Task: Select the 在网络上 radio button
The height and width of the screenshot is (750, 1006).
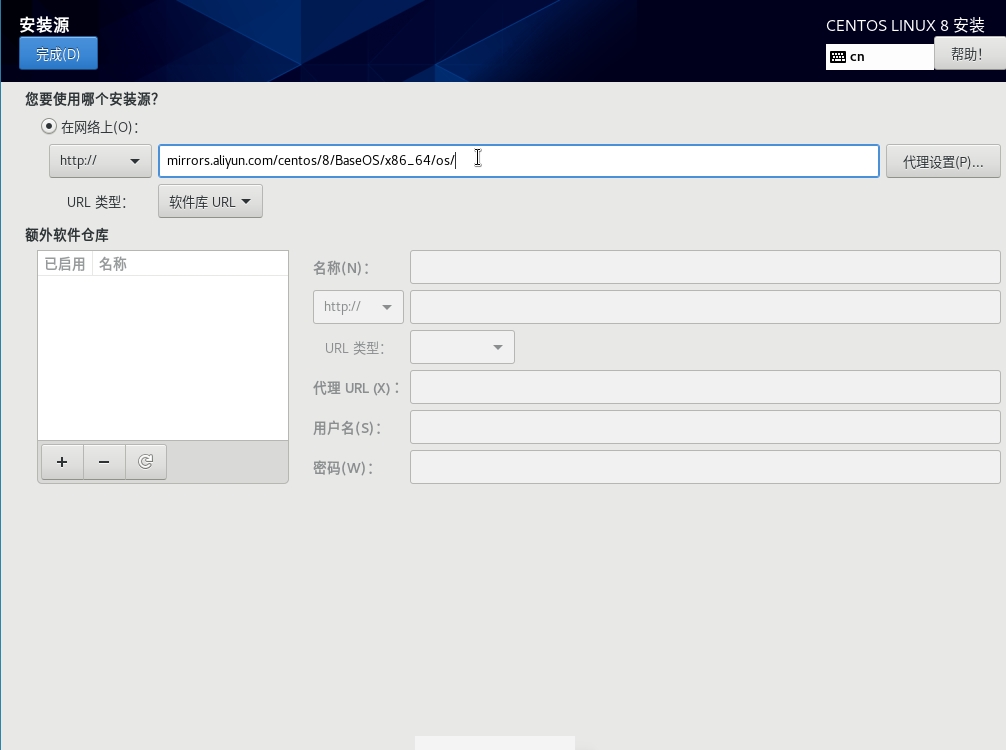Action: (x=49, y=127)
